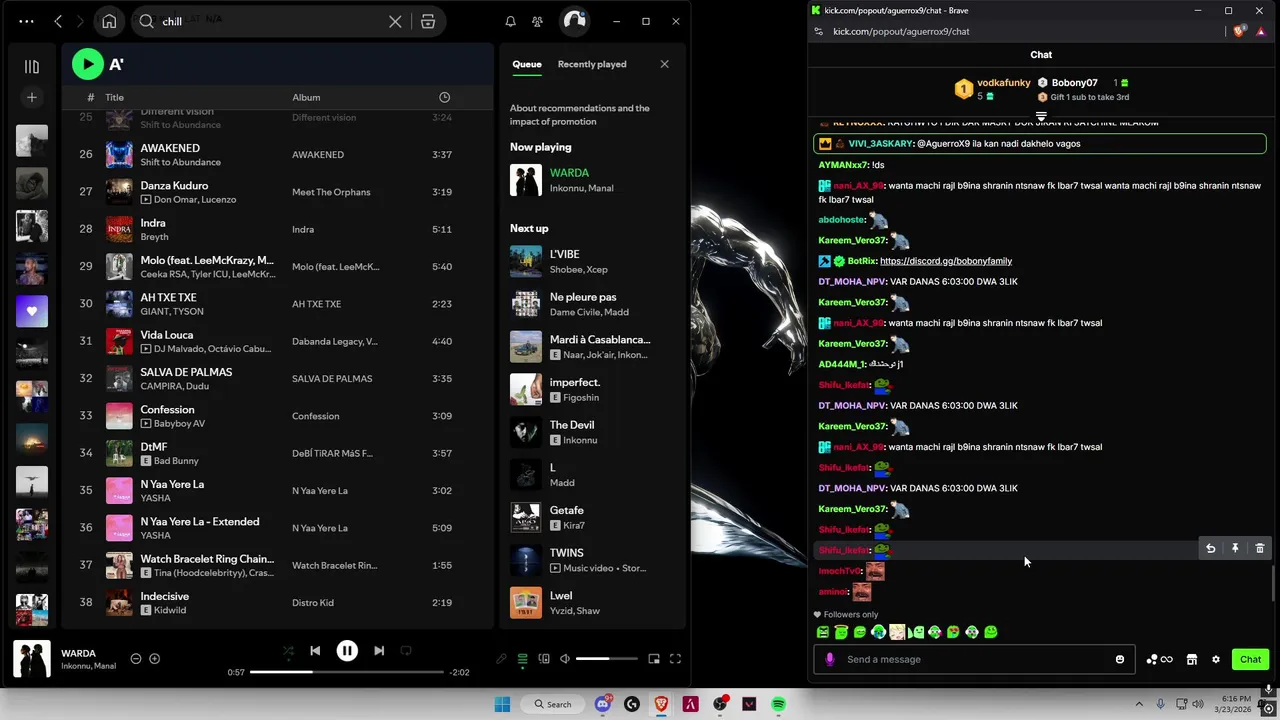Sort playlist by Album column header

[306, 97]
